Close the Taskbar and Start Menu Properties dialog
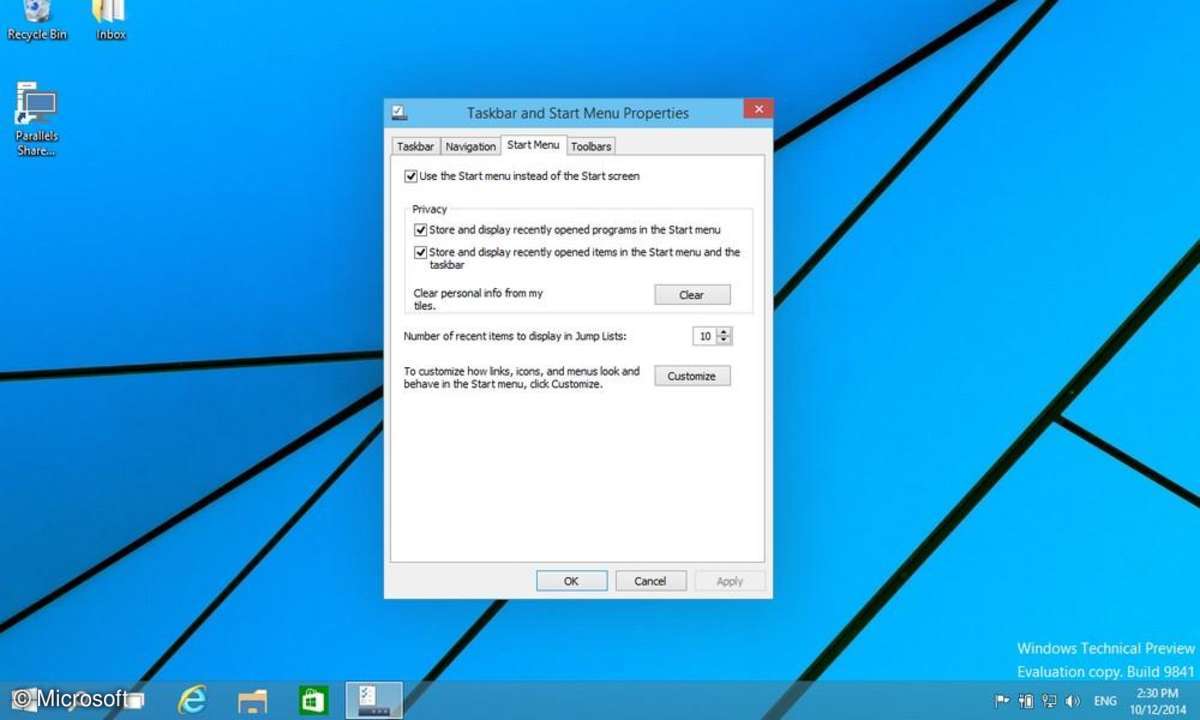The height and width of the screenshot is (720, 1200). pos(758,109)
